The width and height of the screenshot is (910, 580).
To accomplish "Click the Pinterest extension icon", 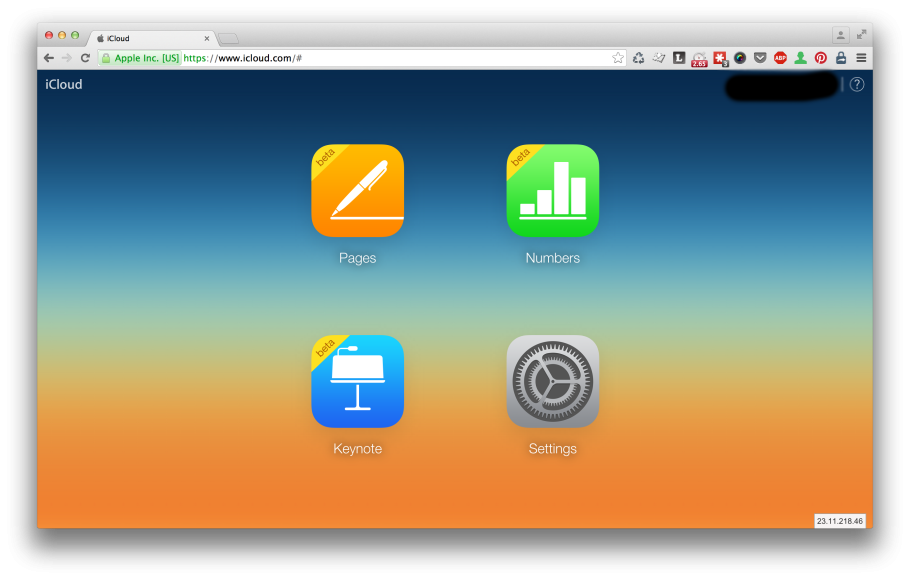I will click(x=820, y=58).
